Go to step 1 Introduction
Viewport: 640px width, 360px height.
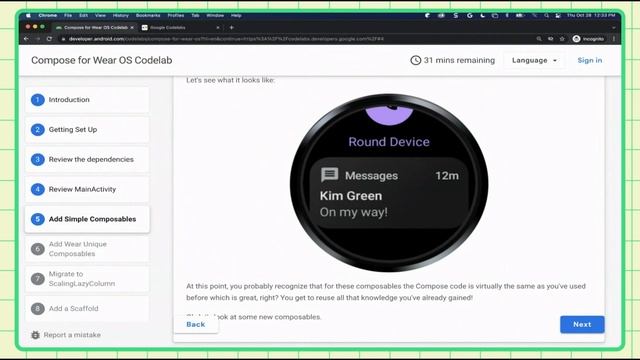87,100
